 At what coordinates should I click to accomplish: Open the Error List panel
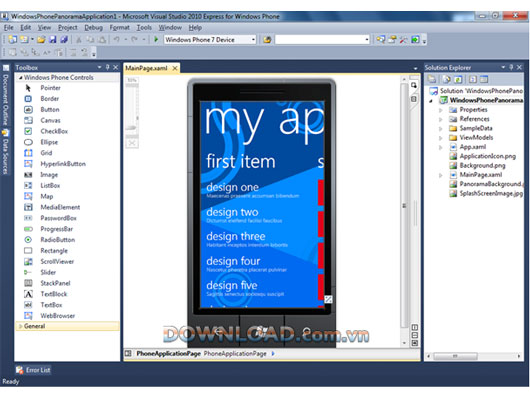click(33, 370)
